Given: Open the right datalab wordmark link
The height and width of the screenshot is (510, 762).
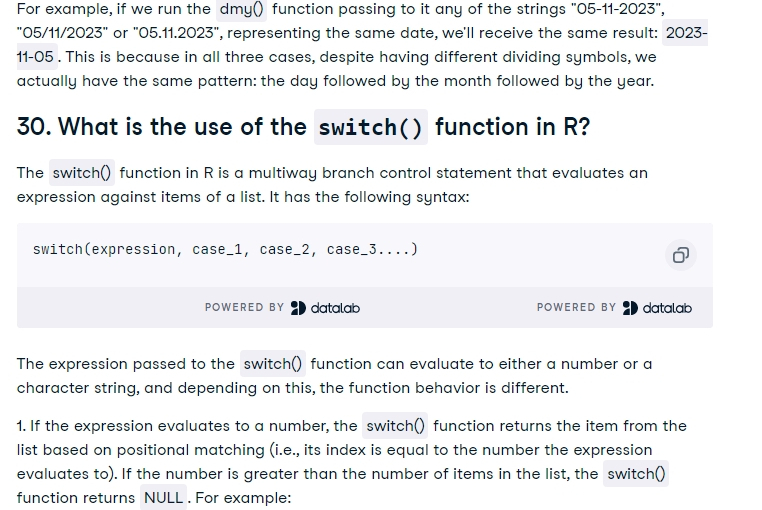Looking at the screenshot, I should [x=667, y=308].
